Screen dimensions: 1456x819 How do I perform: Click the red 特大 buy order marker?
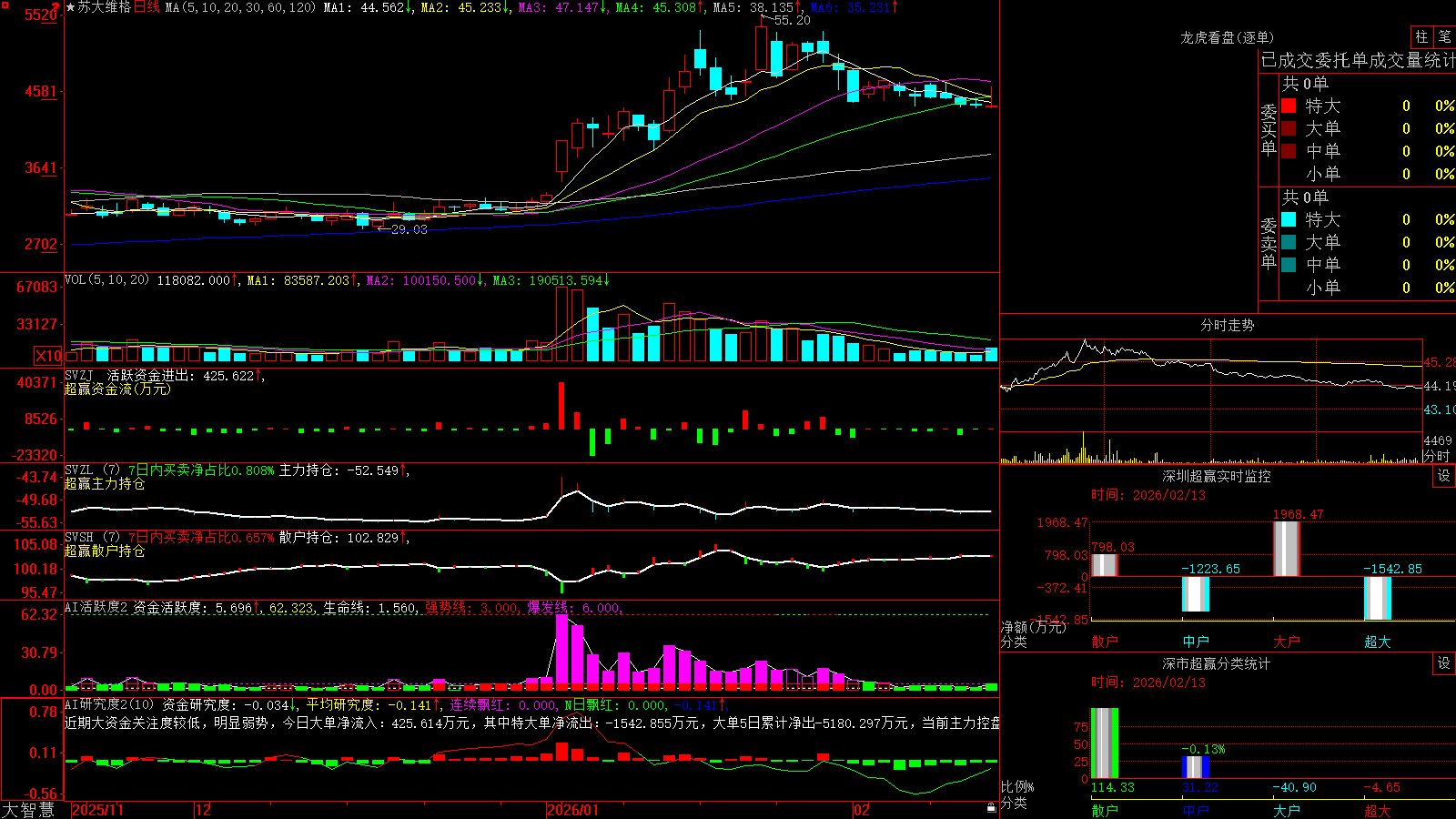point(1289,106)
